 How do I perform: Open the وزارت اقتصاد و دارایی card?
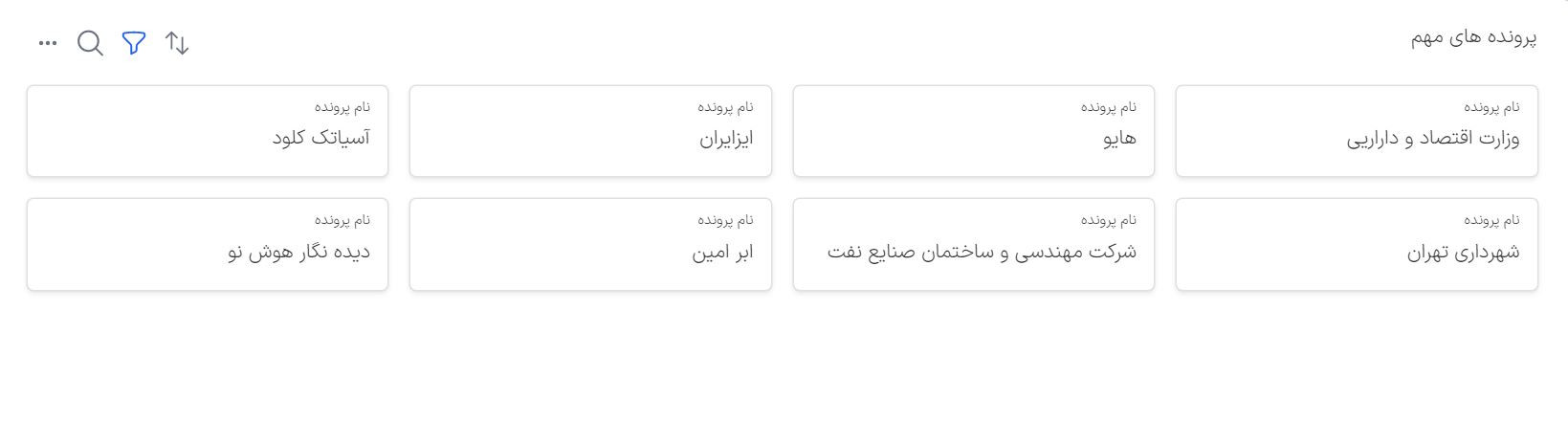tap(1356, 131)
